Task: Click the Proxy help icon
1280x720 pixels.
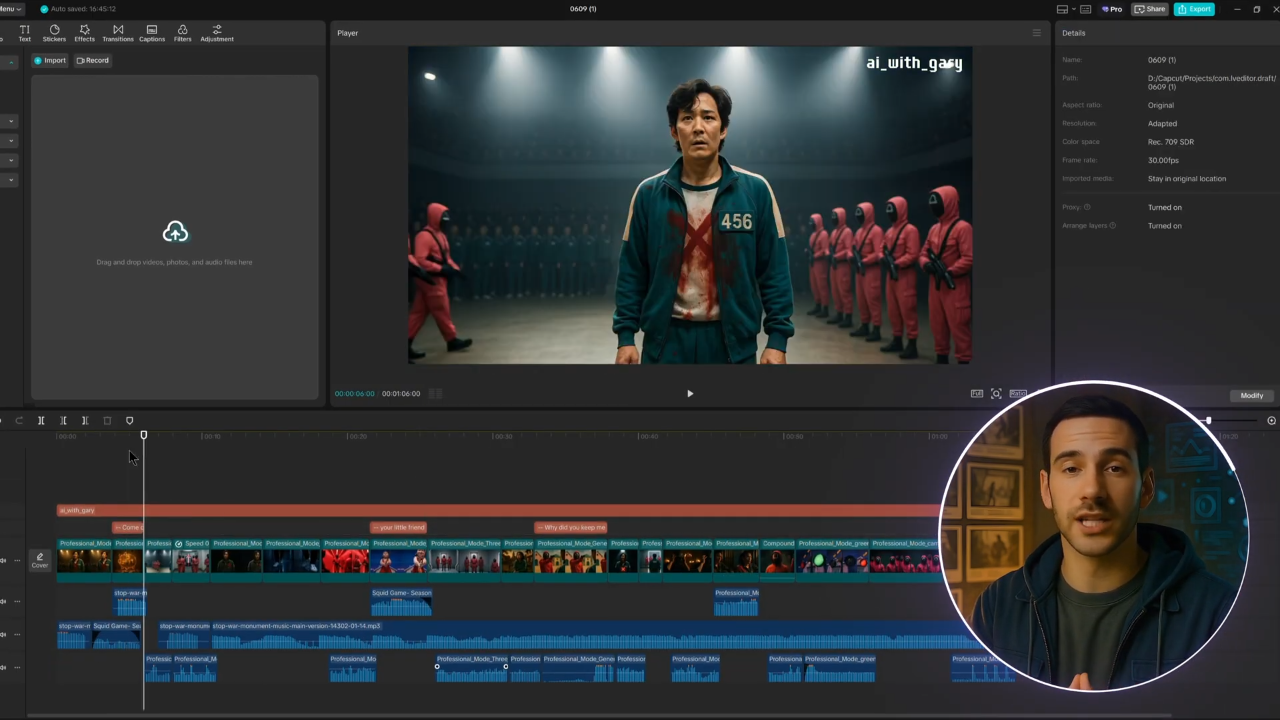Action: coord(1087,207)
